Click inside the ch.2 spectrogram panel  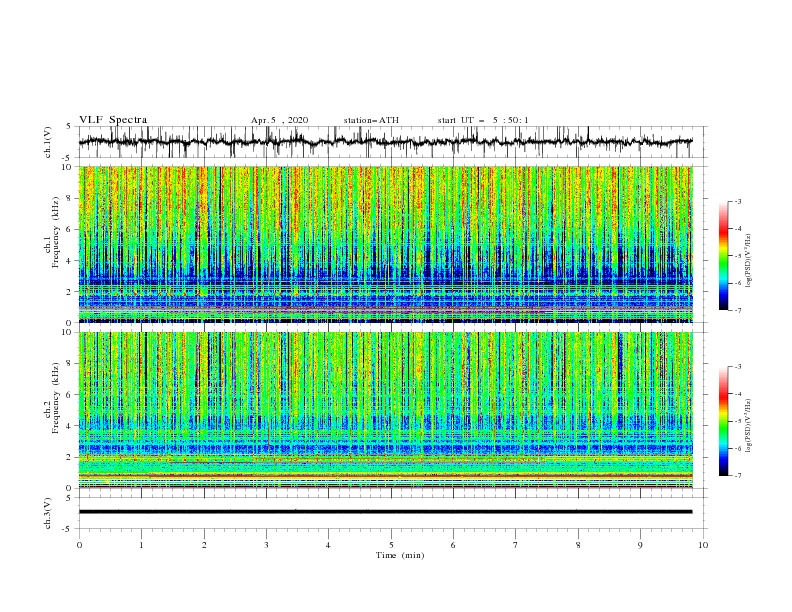385,410
